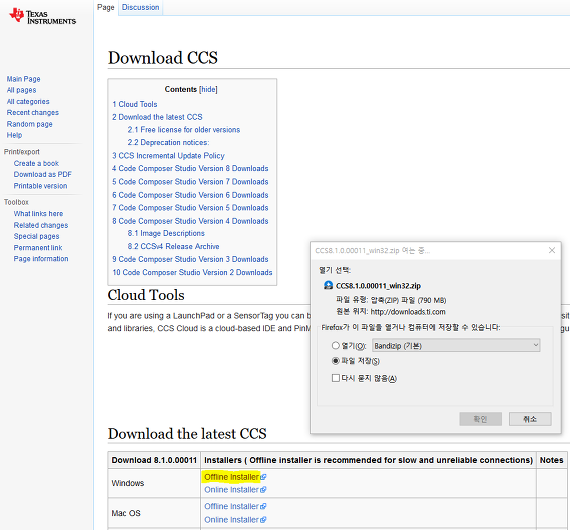Click the Texas Instruments logo
This screenshot has height=530, width=570.
[42, 16]
